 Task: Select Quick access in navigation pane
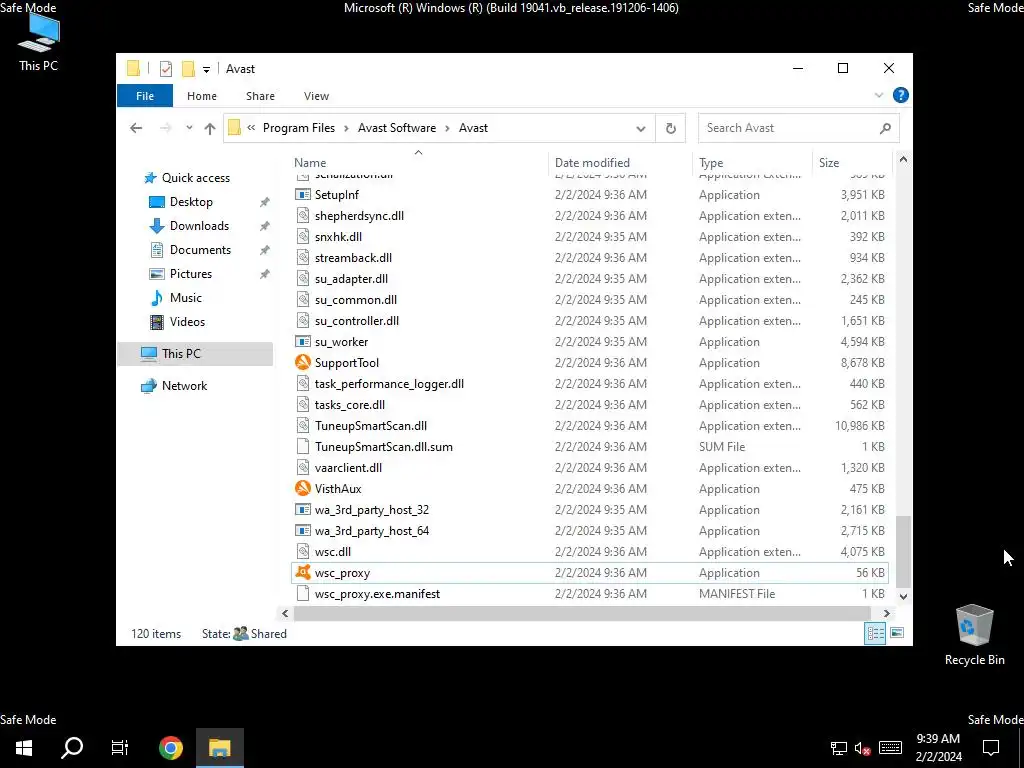pos(195,178)
